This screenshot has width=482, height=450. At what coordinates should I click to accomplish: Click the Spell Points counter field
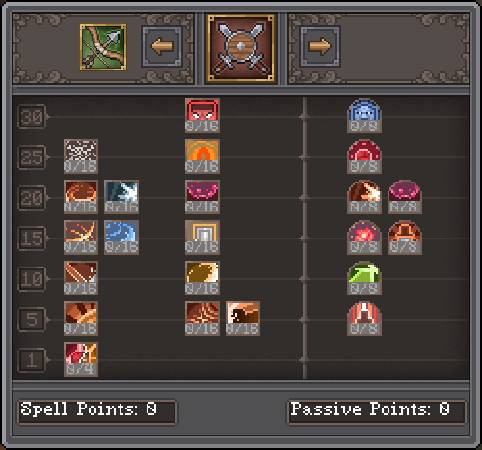[97, 412]
